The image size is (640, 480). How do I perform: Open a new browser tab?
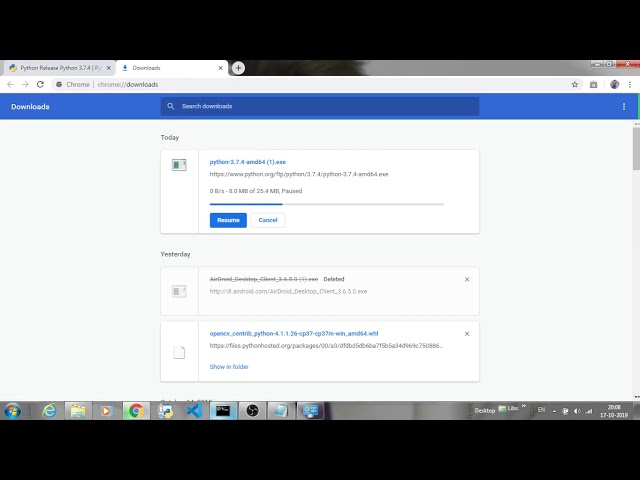pos(238,68)
